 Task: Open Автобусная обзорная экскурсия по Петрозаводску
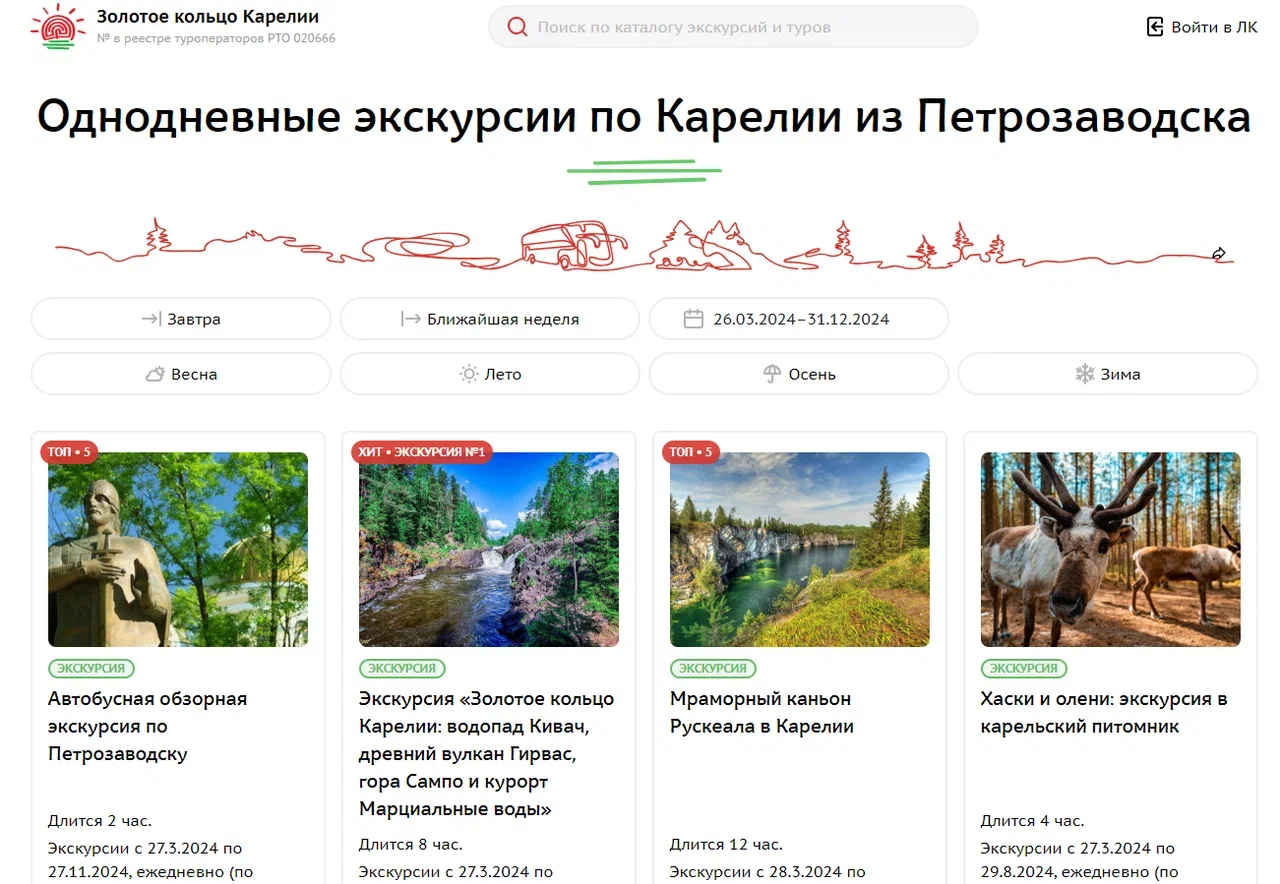tap(148, 726)
